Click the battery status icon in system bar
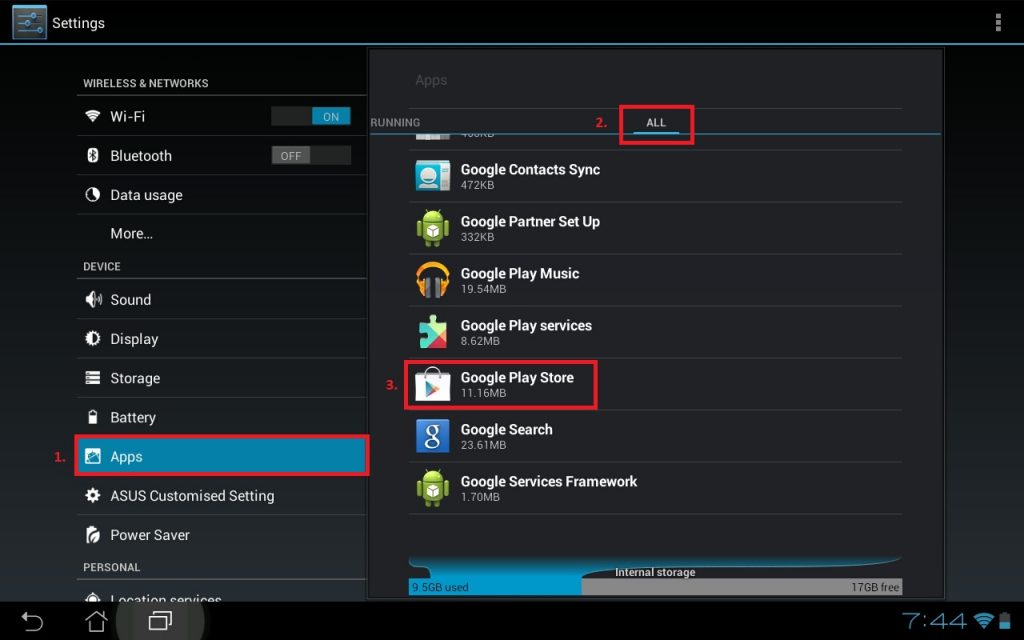 (1005, 620)
